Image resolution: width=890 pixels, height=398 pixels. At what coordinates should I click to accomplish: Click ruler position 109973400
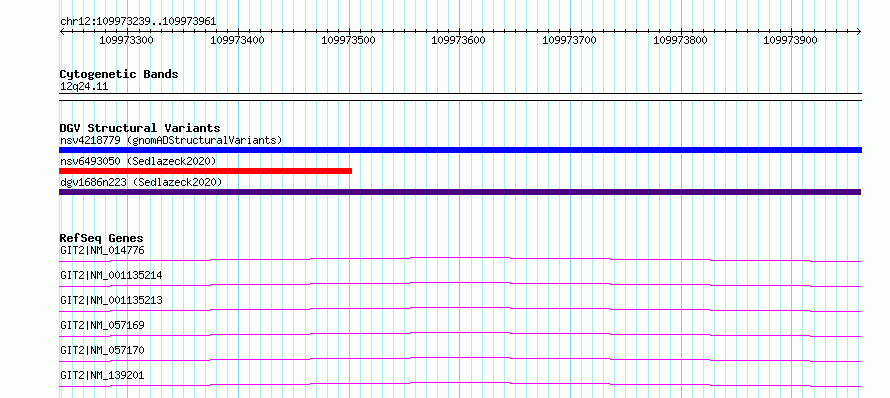(x=237, y=40)
